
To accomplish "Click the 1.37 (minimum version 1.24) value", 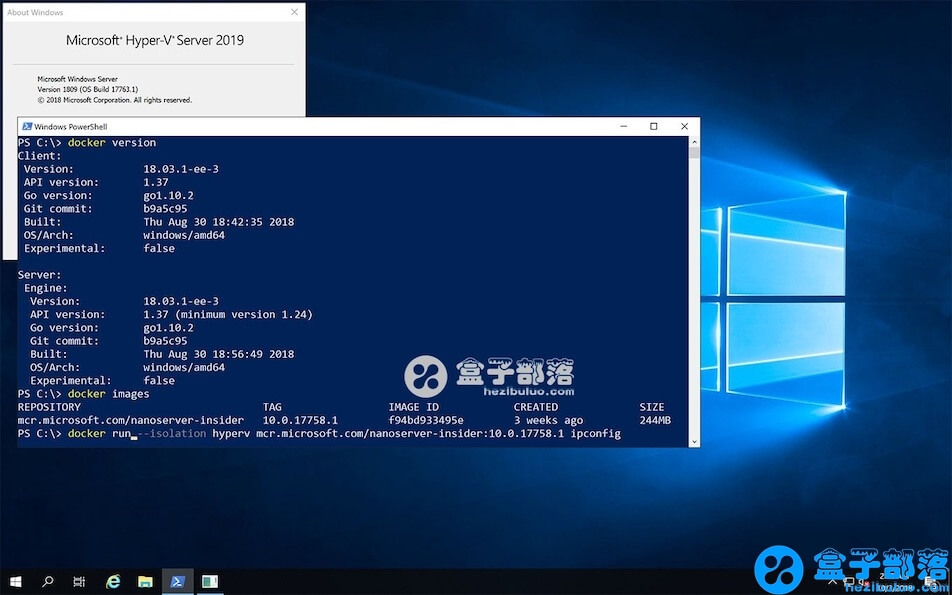I will click(228, 314).
